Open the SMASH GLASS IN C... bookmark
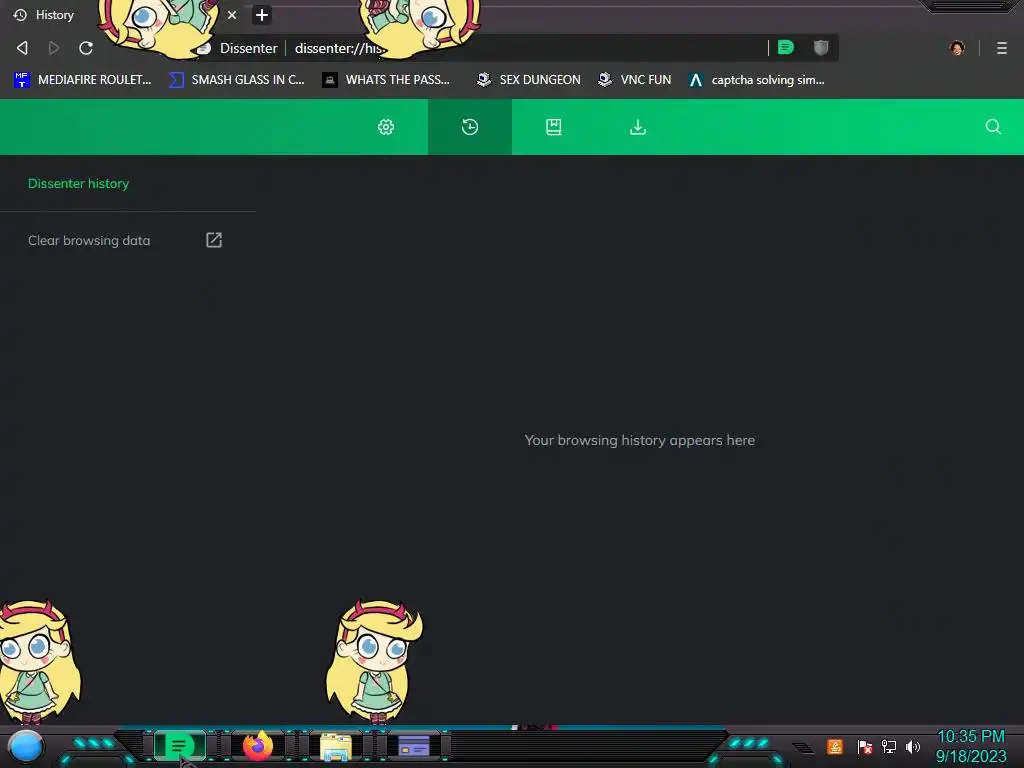 (x=237, y=80)
